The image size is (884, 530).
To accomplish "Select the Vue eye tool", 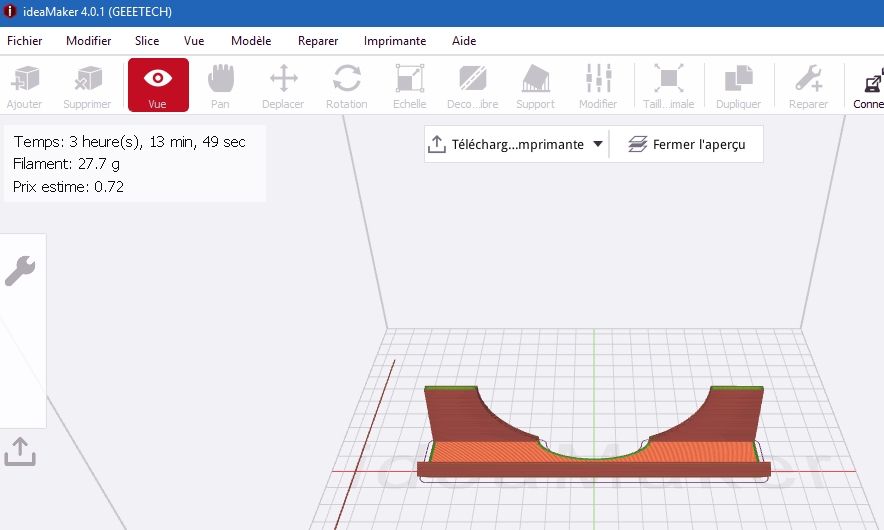I will click(x=158, y=85).
